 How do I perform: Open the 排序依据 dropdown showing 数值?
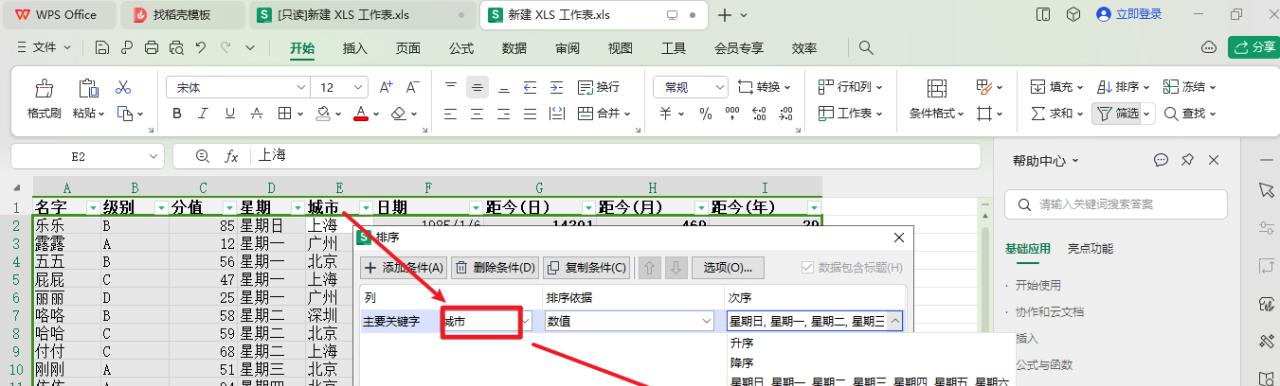[708, 322]
